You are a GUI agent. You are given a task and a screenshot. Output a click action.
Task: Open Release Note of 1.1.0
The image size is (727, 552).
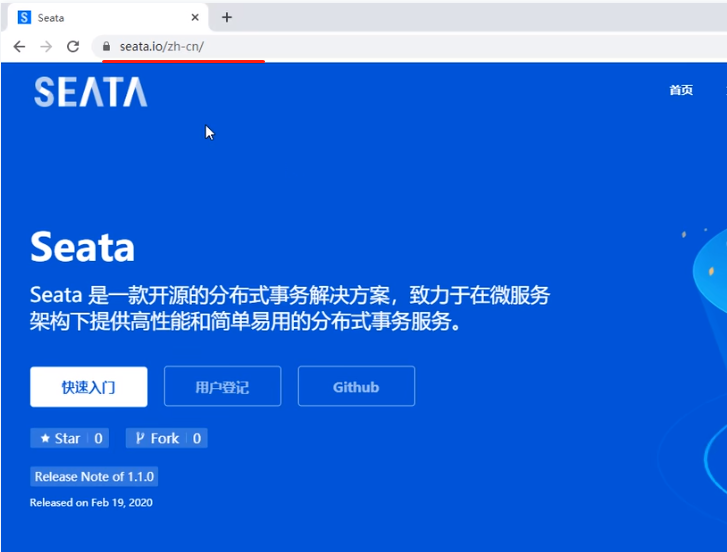click(94, 476)
